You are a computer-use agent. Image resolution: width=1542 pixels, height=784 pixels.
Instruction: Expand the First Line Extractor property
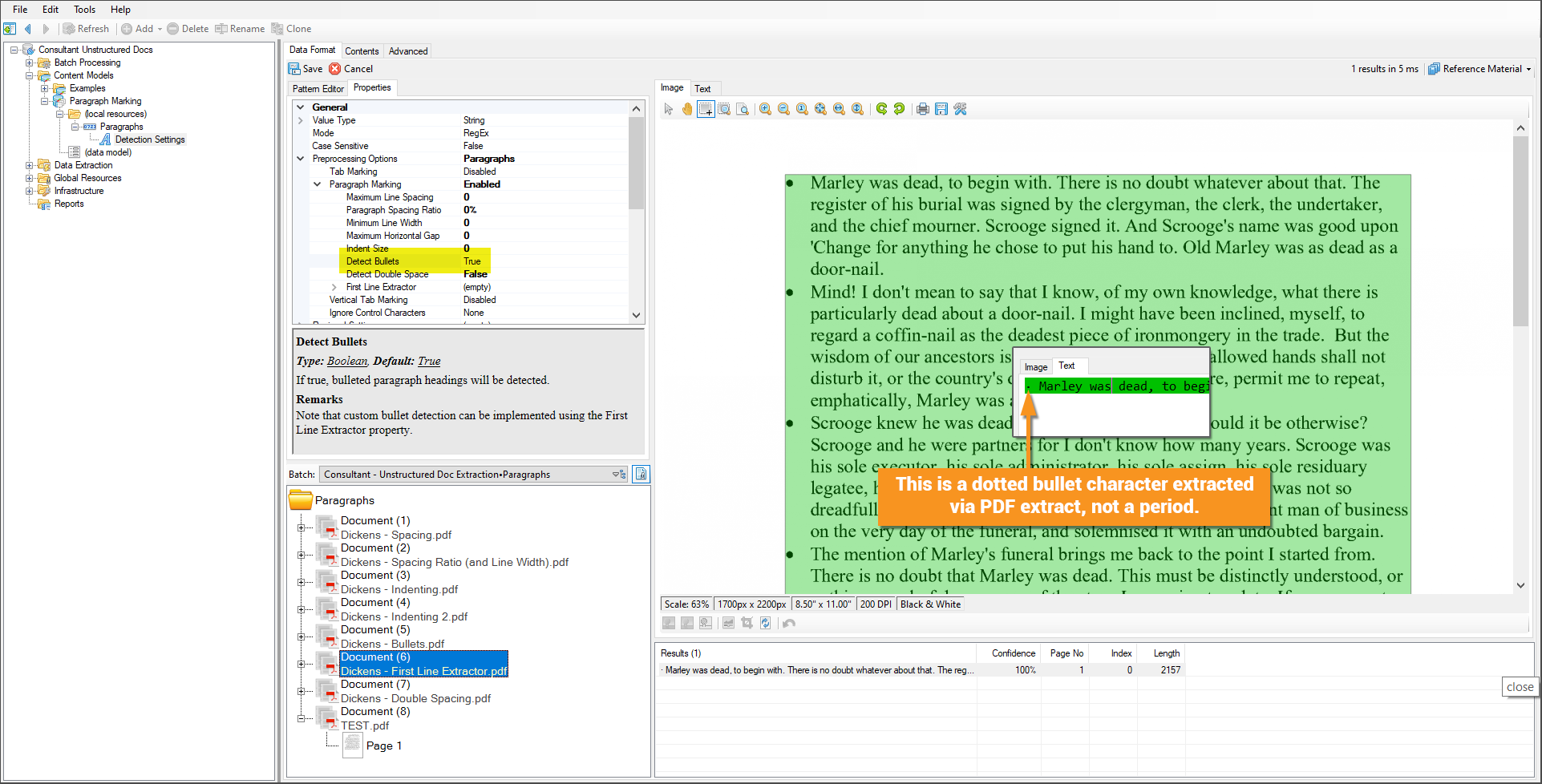pos(334,287)
